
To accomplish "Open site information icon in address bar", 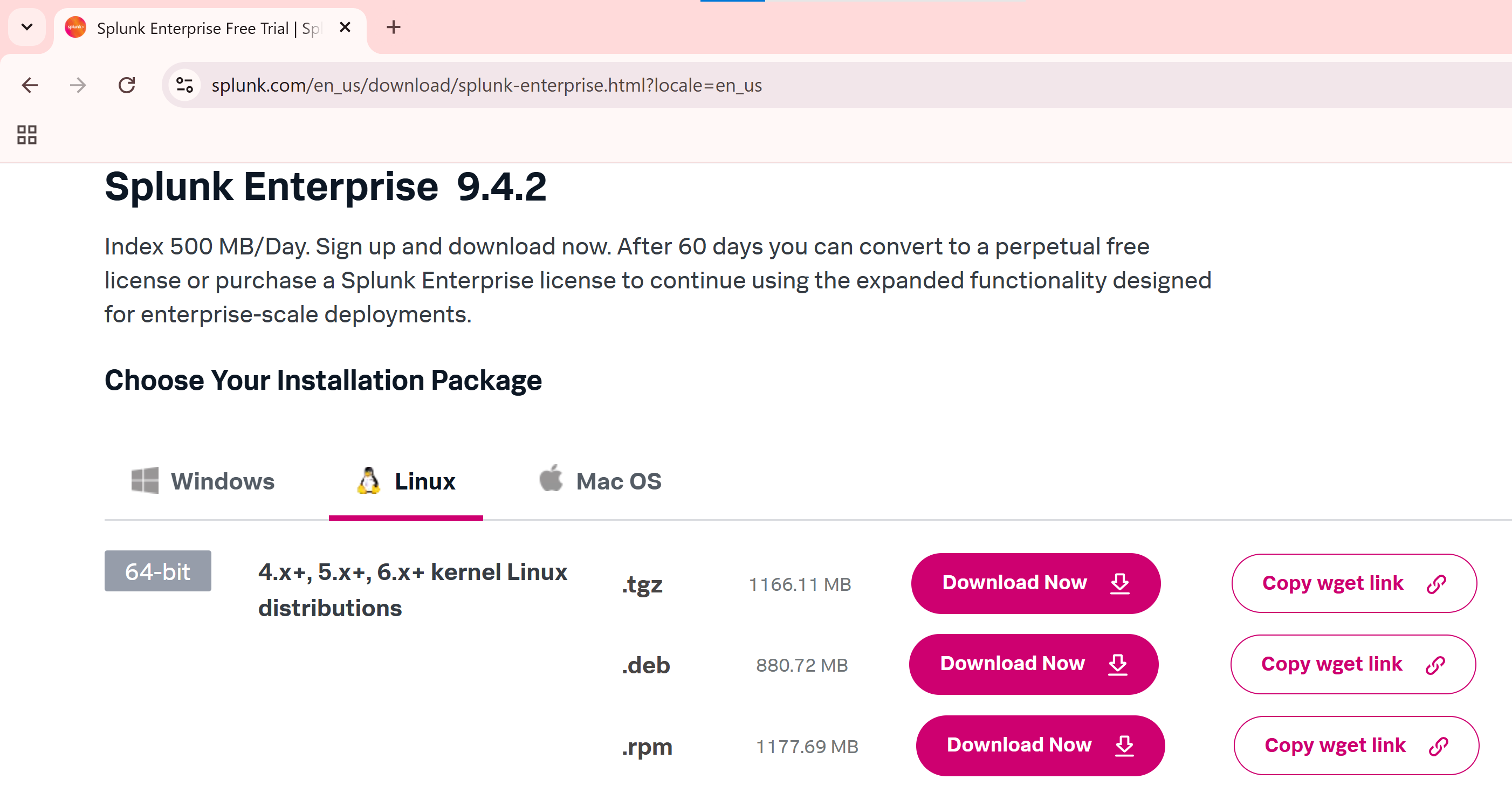I will [x=185, y=86].
